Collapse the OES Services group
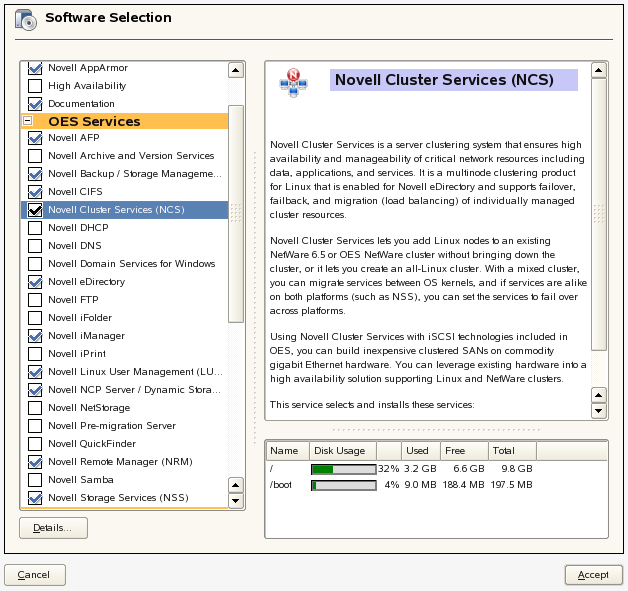628x591 pixels. pos(28,121)
